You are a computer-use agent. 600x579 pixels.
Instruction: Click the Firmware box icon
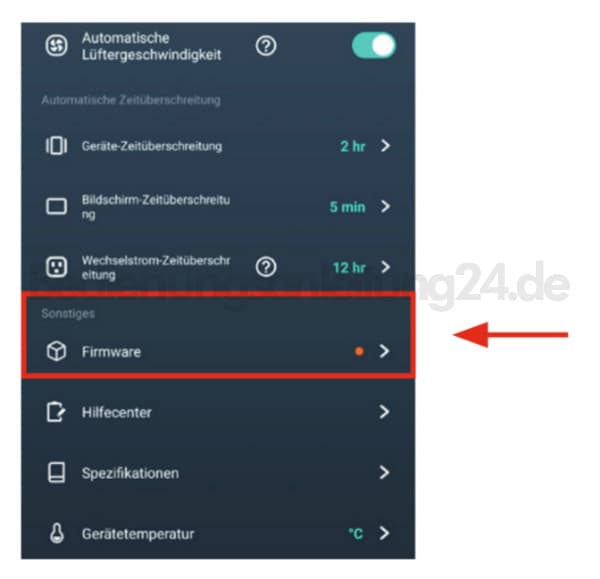(x=57, y=351)
